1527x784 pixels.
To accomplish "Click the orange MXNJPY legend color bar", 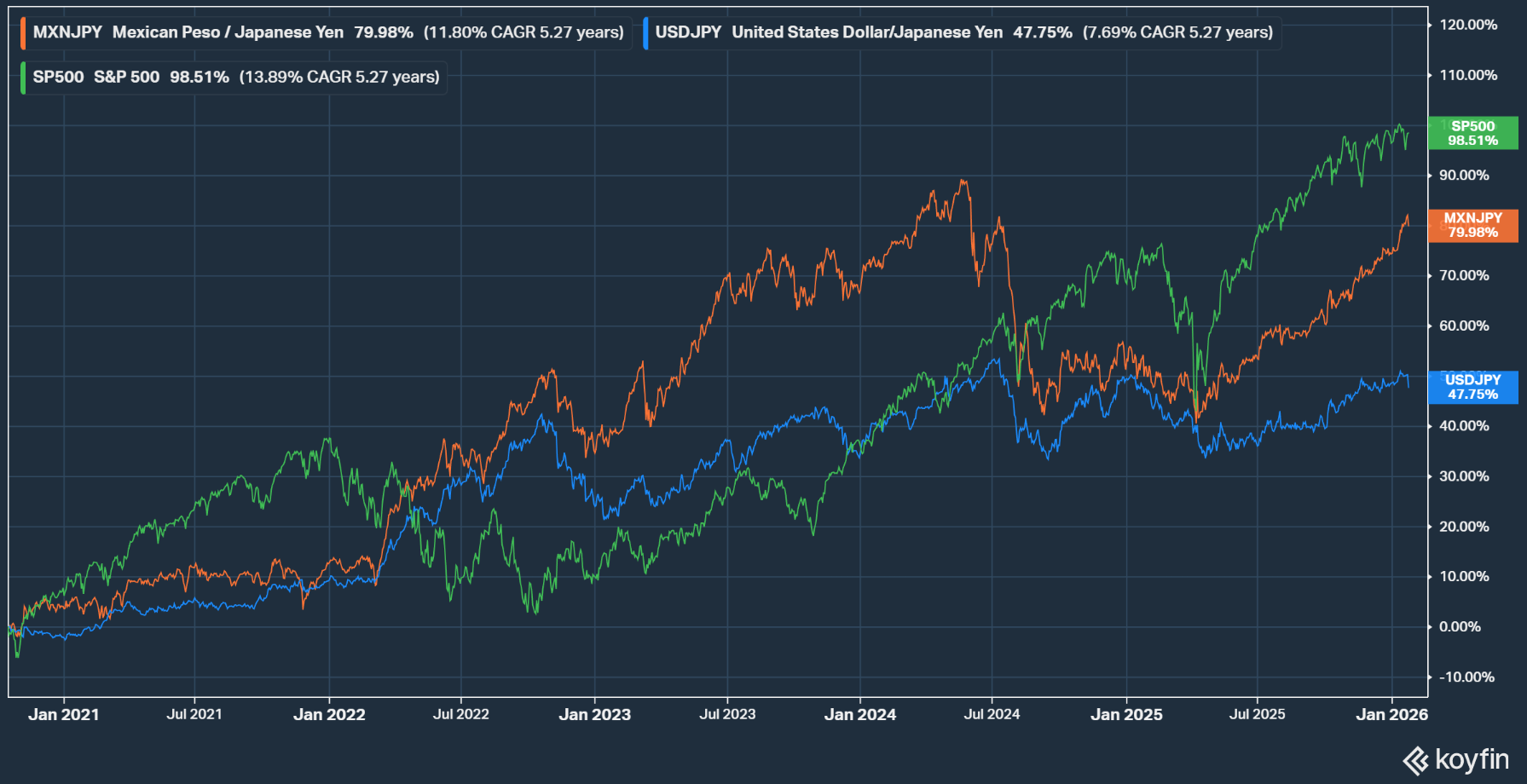I will (x=23, y=32).
